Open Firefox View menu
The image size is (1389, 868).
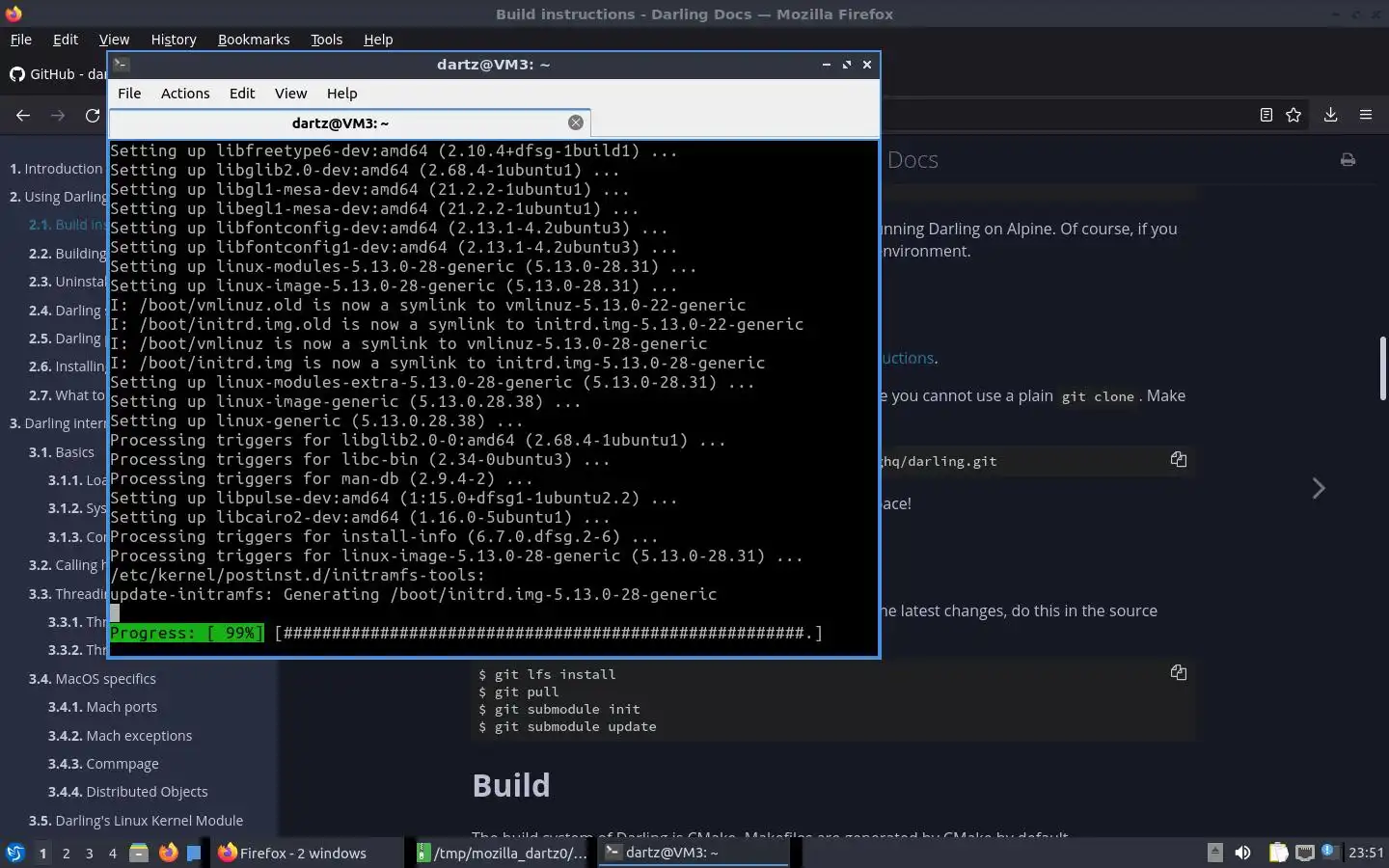[x=114, y=40]
